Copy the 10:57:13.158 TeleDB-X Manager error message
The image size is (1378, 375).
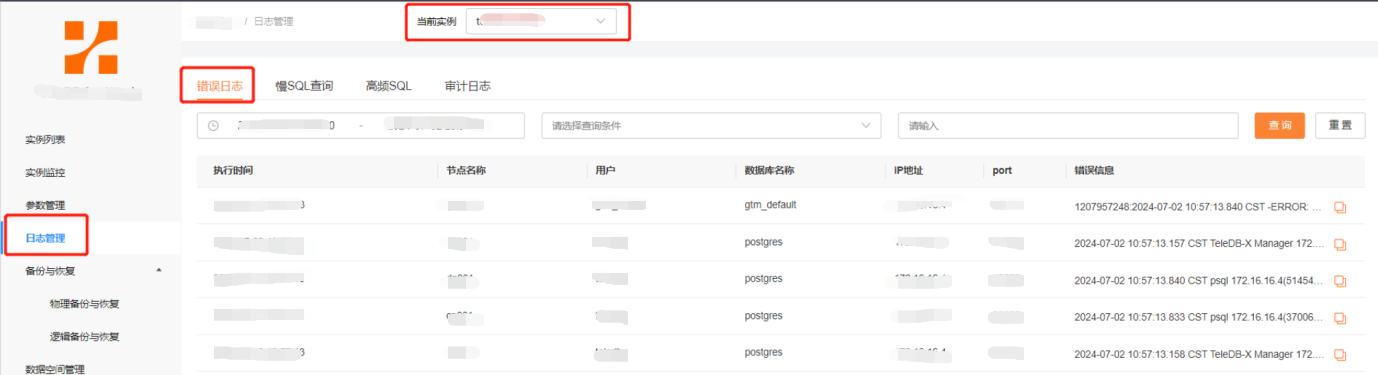pyautogui.click(x=1340, y=355)
